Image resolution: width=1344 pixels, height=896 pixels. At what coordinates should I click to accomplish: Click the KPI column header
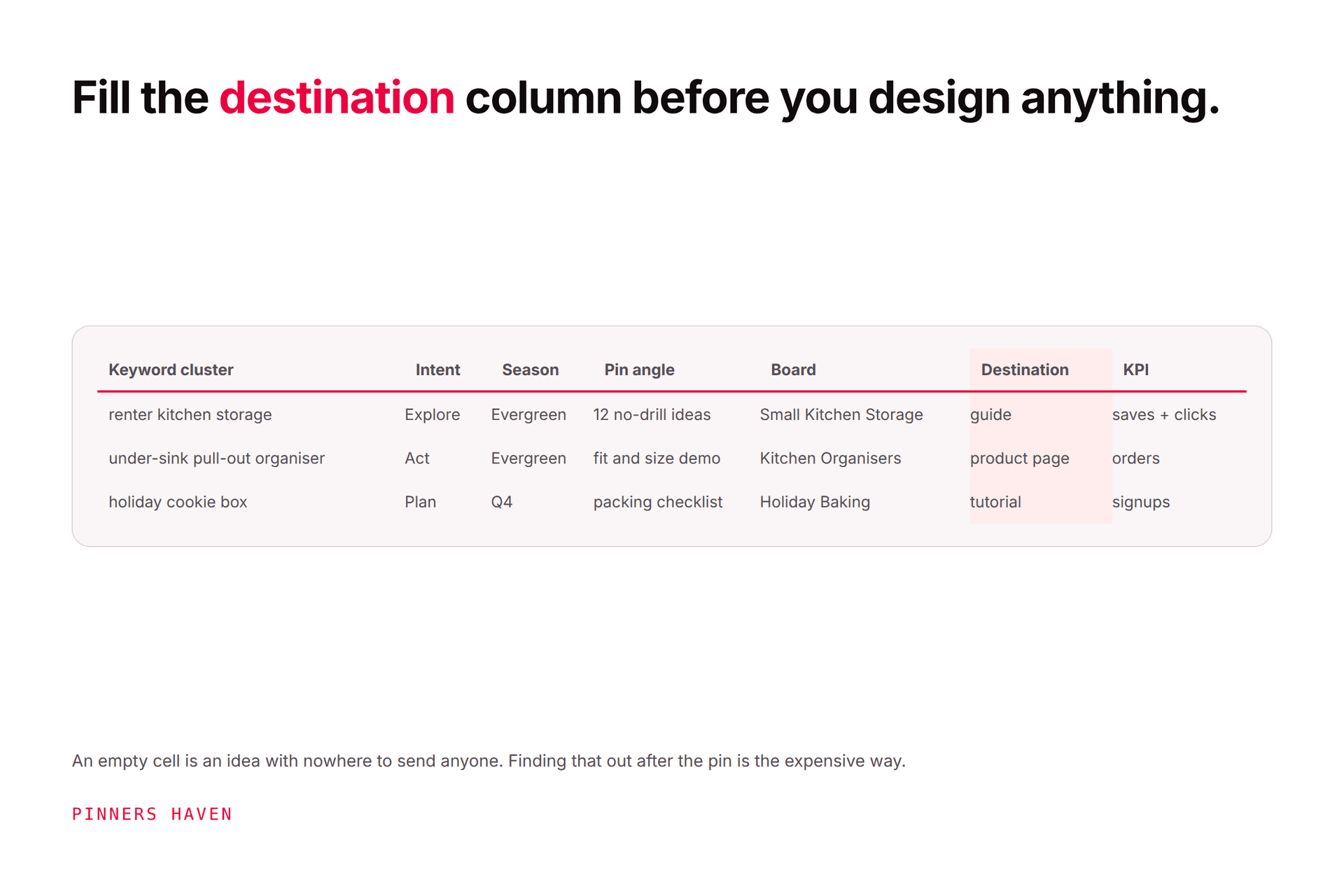tap(1135, 370)
